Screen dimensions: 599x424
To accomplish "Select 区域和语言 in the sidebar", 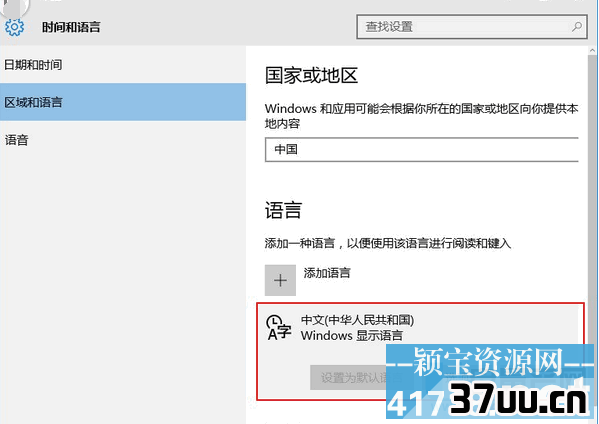I will pos(123,102).
